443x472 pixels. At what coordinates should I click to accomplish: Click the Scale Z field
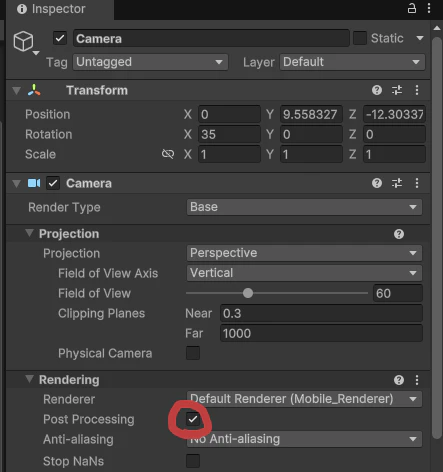pyautogui.click(x=394, y=154)
